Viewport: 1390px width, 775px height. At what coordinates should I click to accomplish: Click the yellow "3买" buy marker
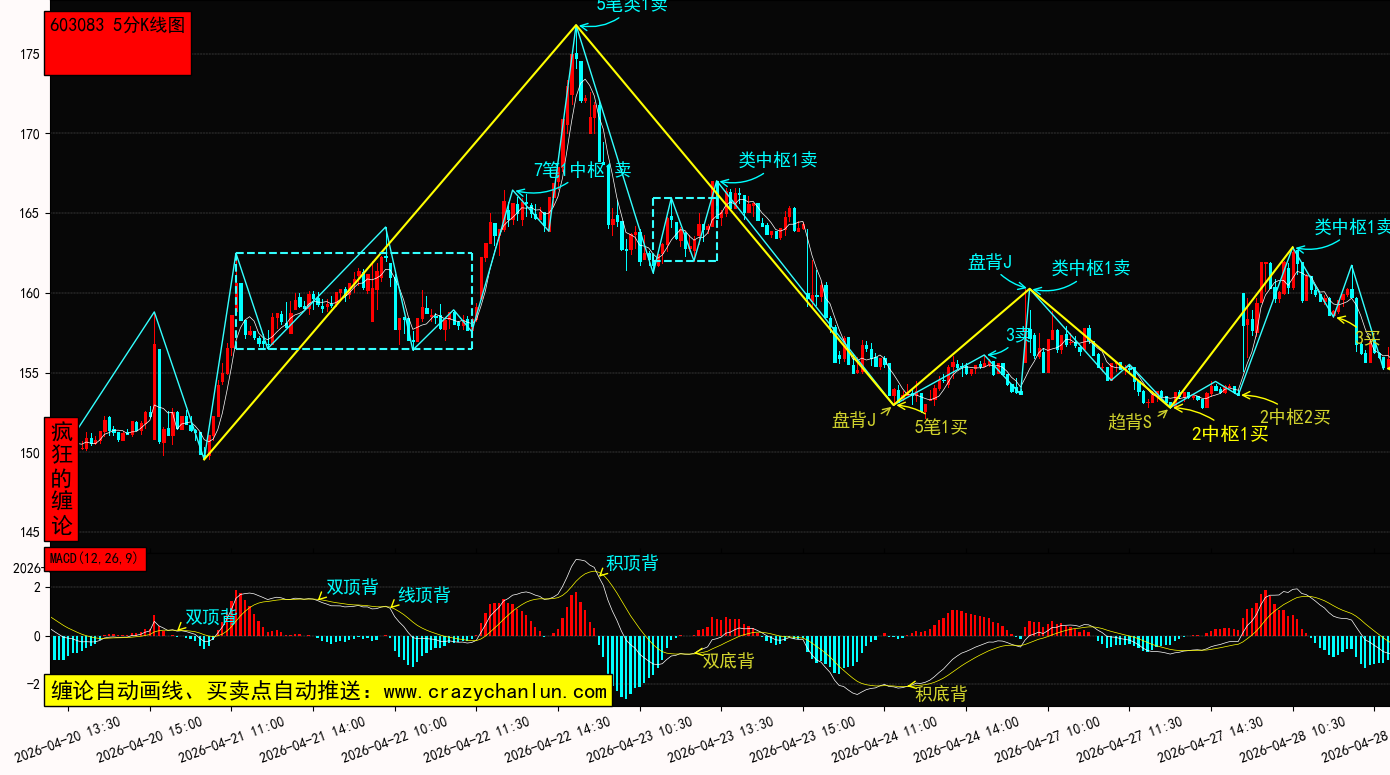tap(1367, 338)
